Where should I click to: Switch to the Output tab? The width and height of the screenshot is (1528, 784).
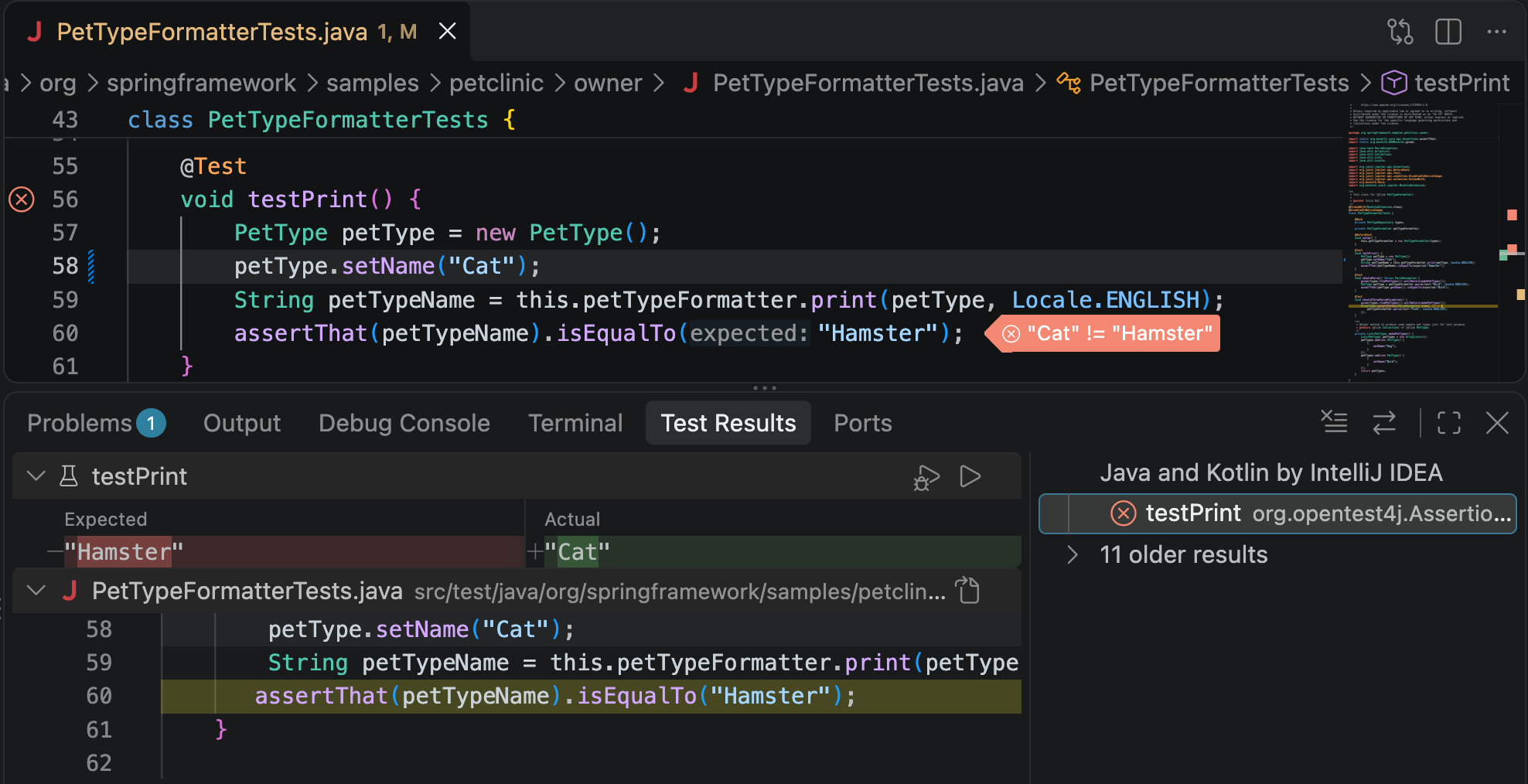click(x=242, y=423)
